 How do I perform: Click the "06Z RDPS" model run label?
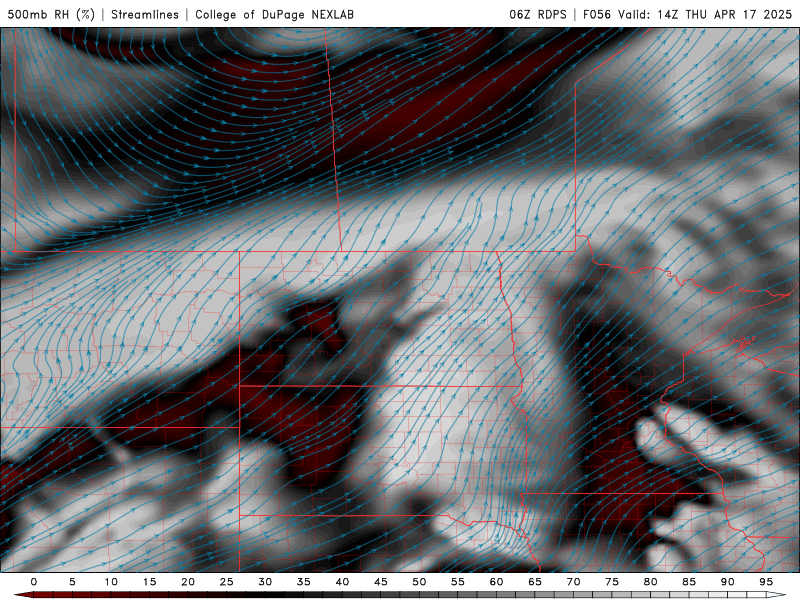tap(538, 14)
